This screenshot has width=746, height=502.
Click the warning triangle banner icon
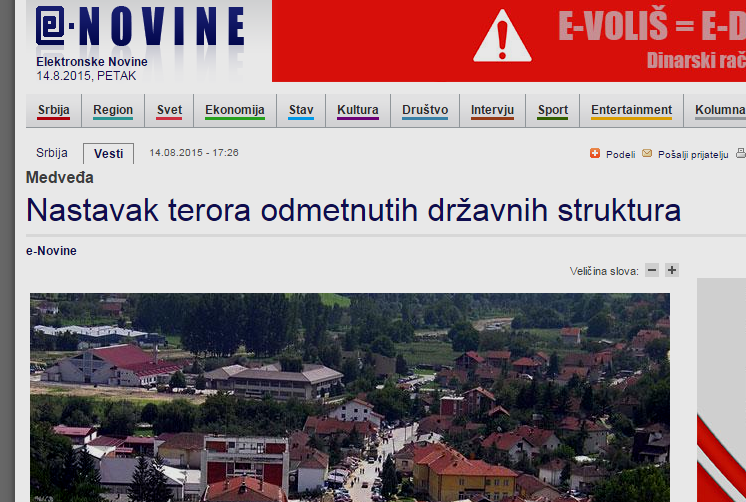[x=502, y=37]
